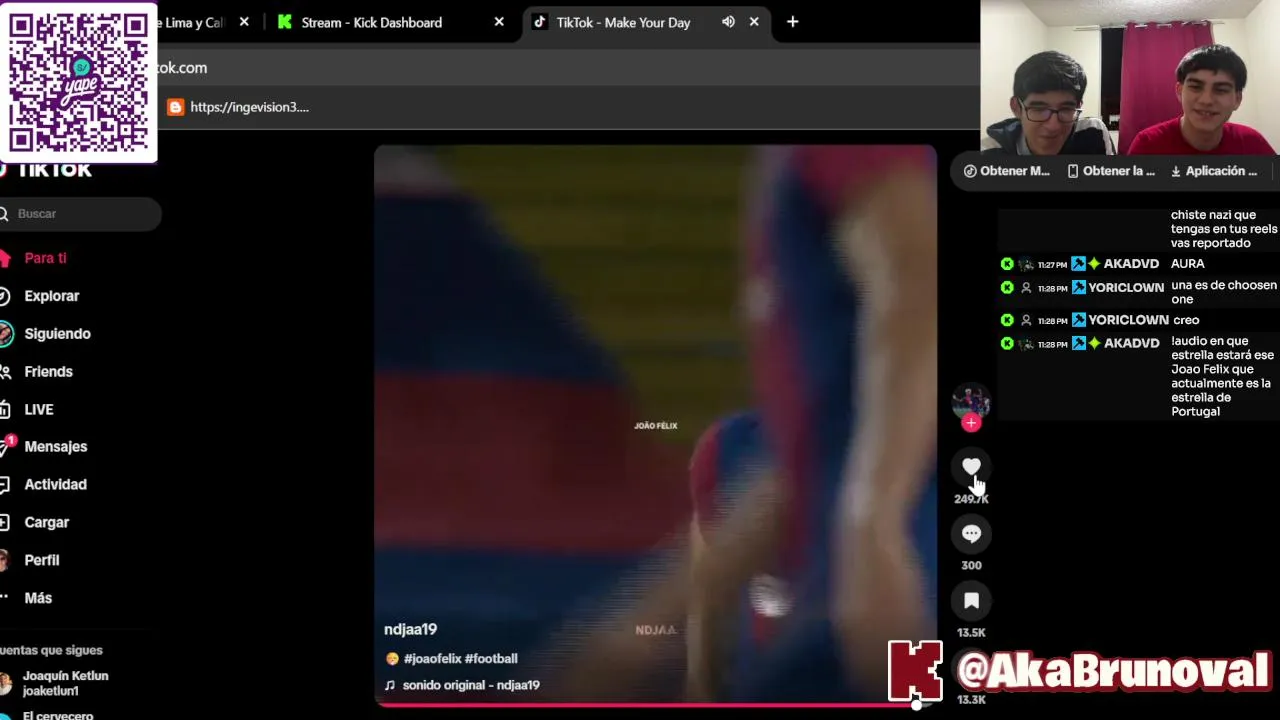Save the video with the bookmark icon
1280x720 pixels.
971,601
